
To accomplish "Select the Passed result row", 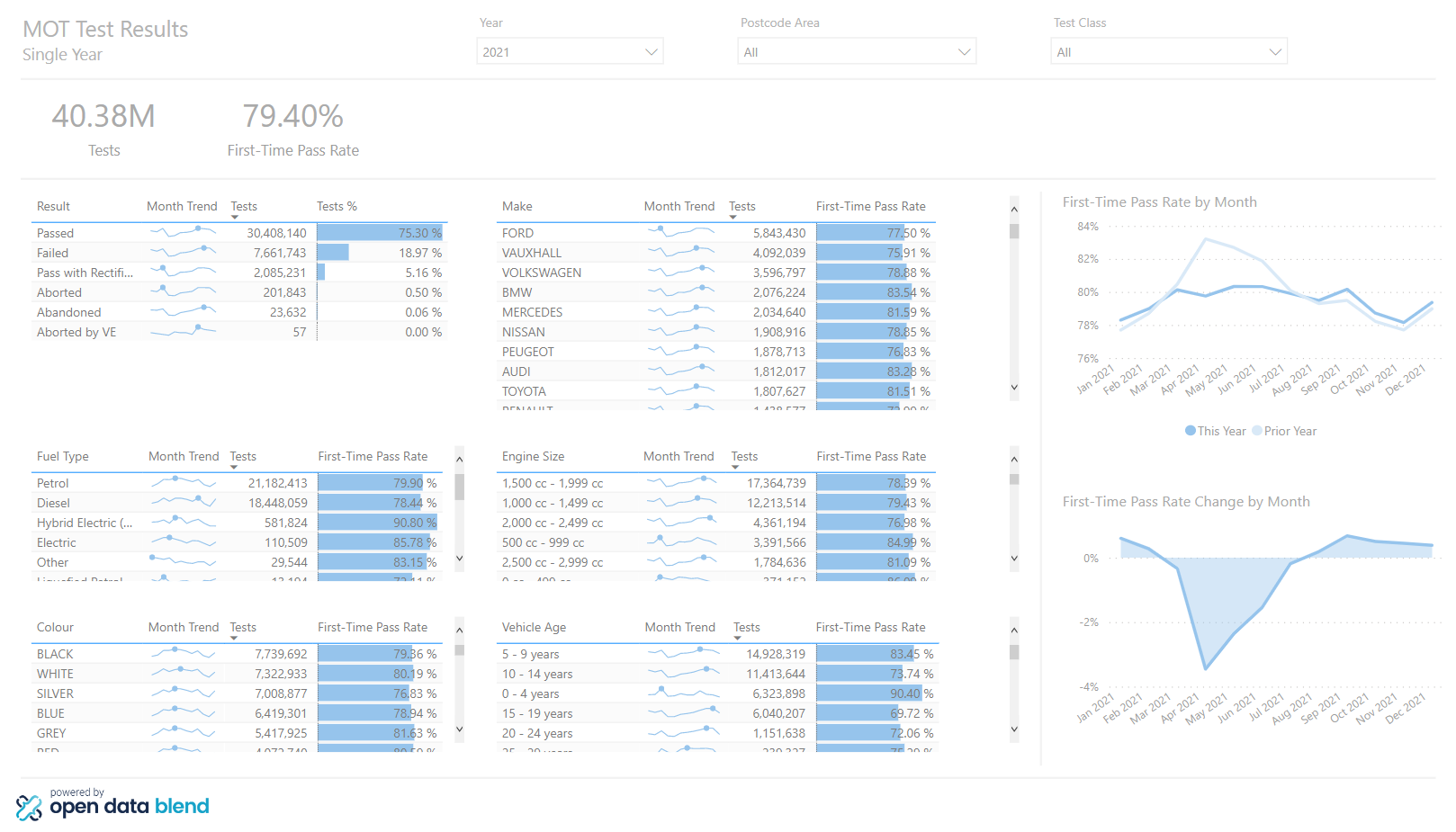I will click(239, 233).
